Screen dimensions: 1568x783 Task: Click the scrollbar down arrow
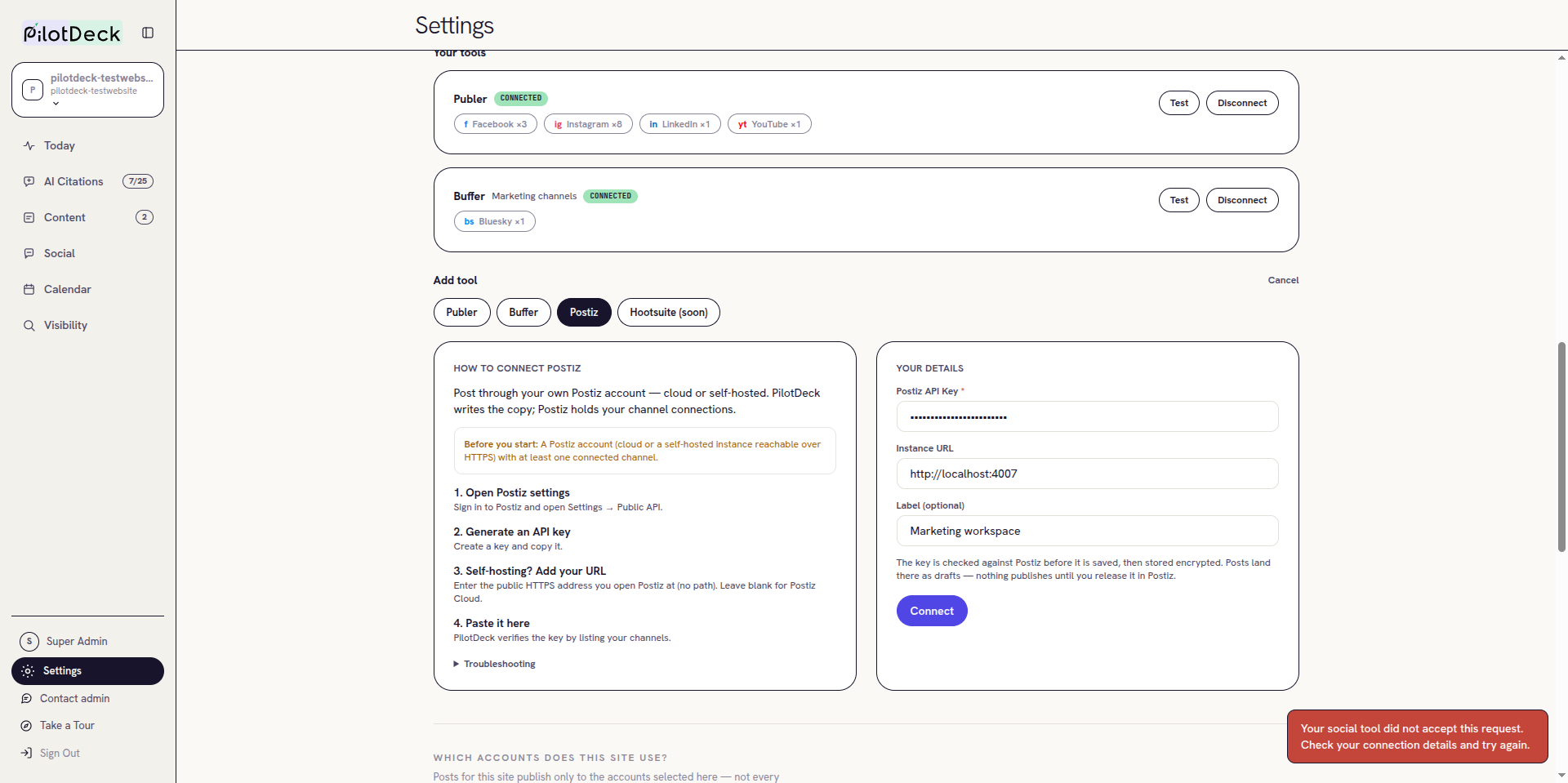(x=1561, y=775)
